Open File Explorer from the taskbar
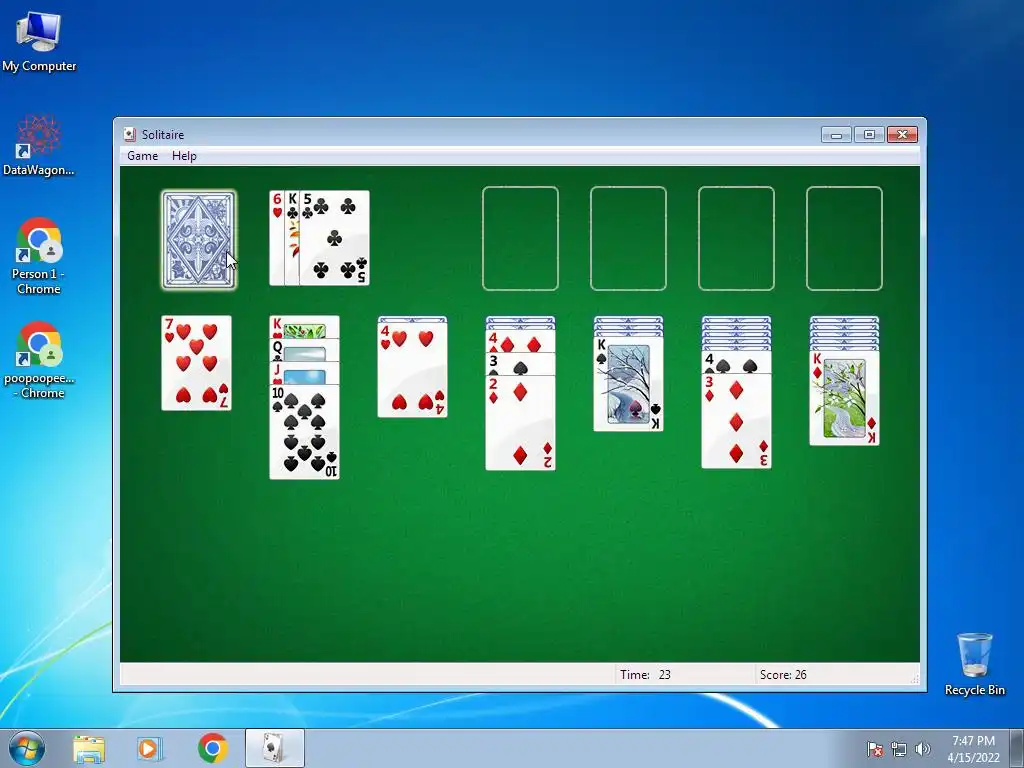 click(89, 748)
